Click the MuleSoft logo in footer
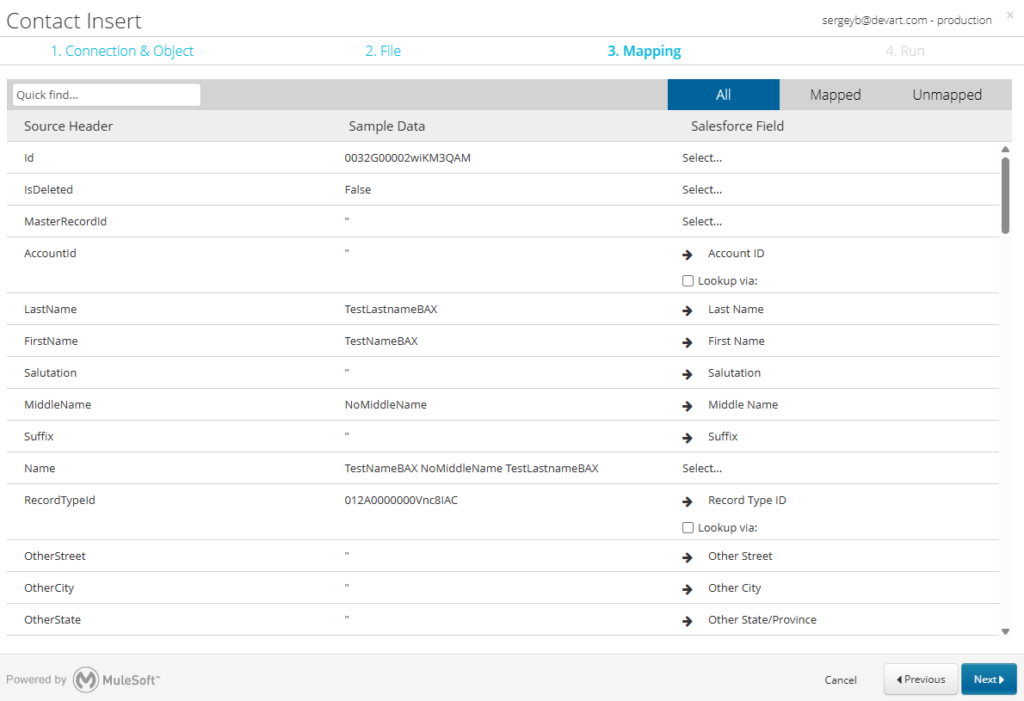This screenshot has width=1024, height=701. [x=116, y=679]
